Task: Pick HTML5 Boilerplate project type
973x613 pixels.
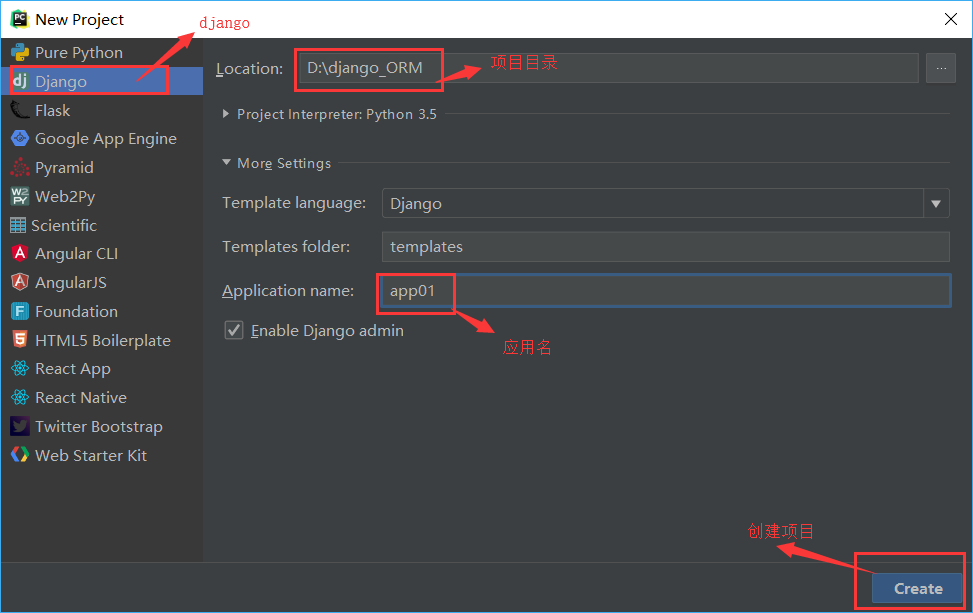Action: (102, 339)
